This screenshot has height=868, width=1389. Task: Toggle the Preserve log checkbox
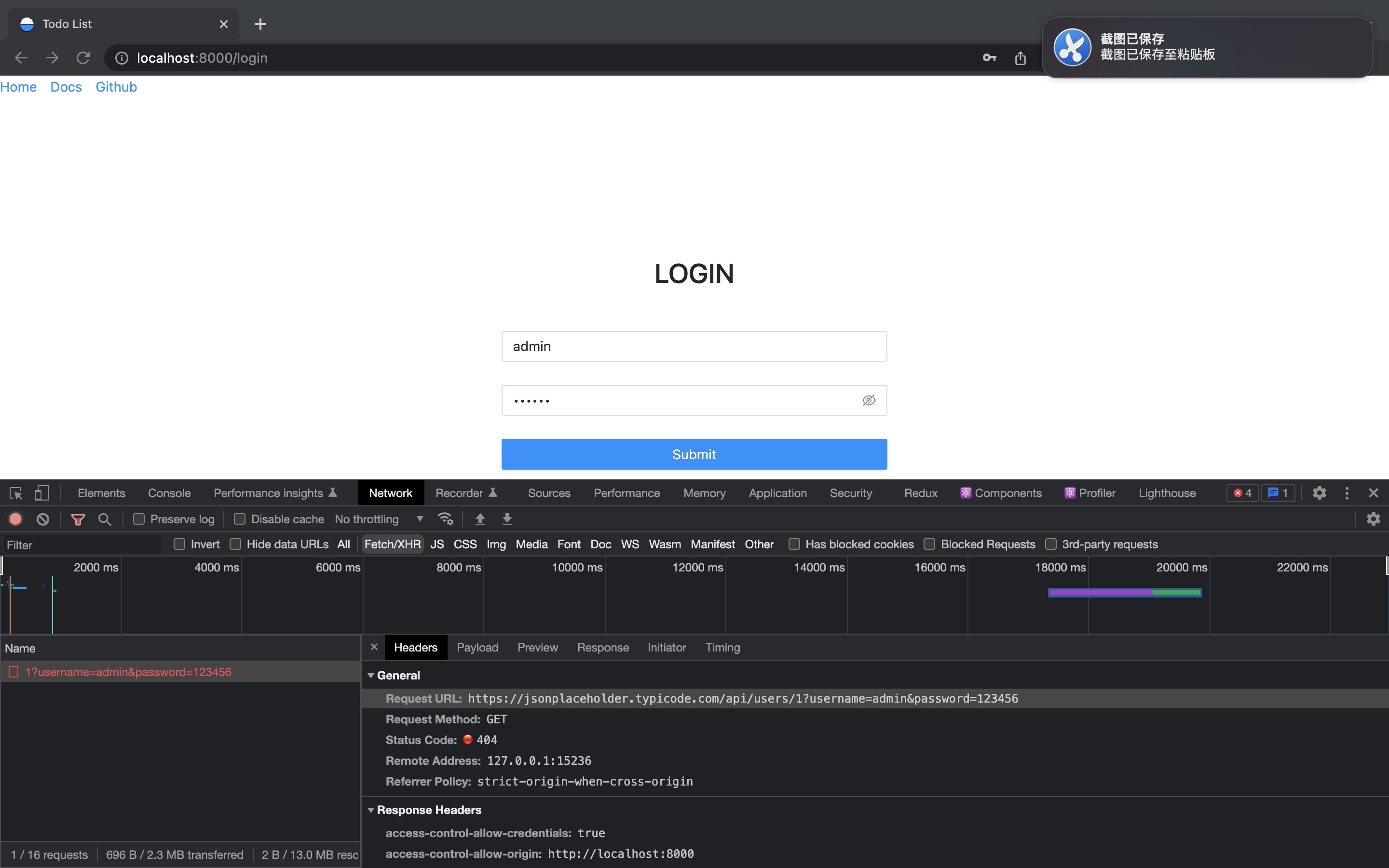(139, 519)
